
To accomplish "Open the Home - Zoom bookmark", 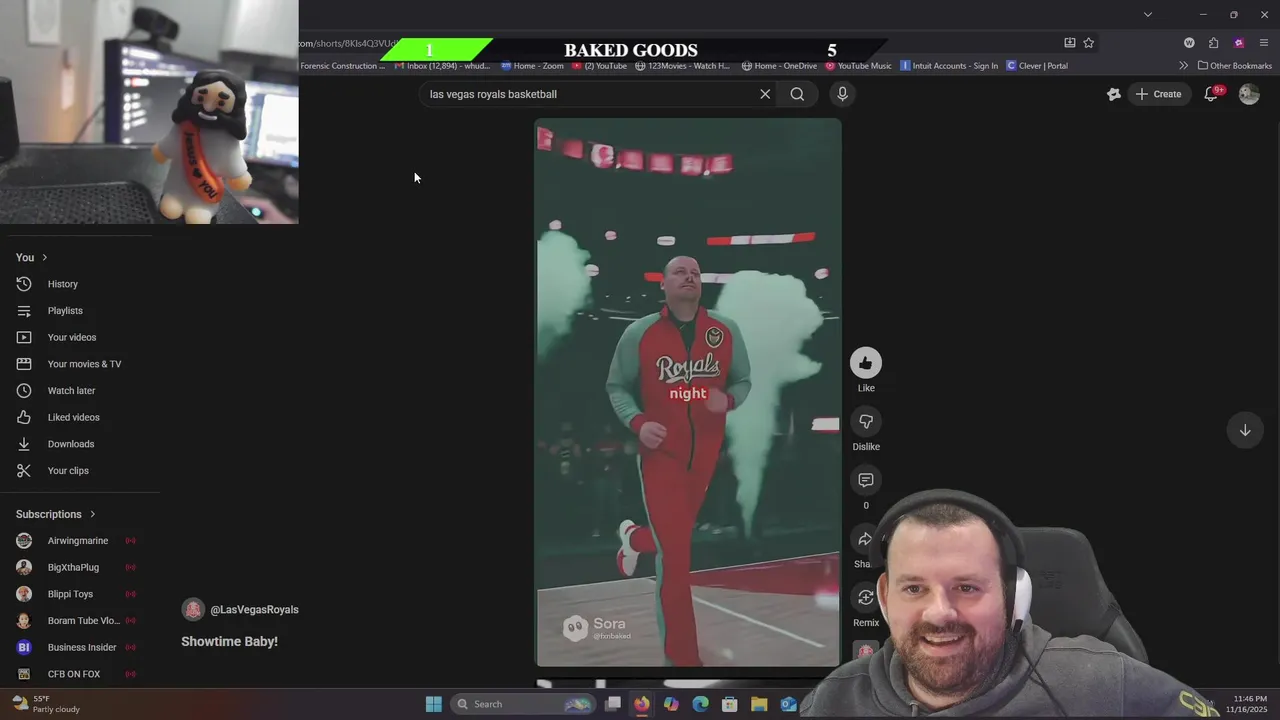I will (532, 66).
